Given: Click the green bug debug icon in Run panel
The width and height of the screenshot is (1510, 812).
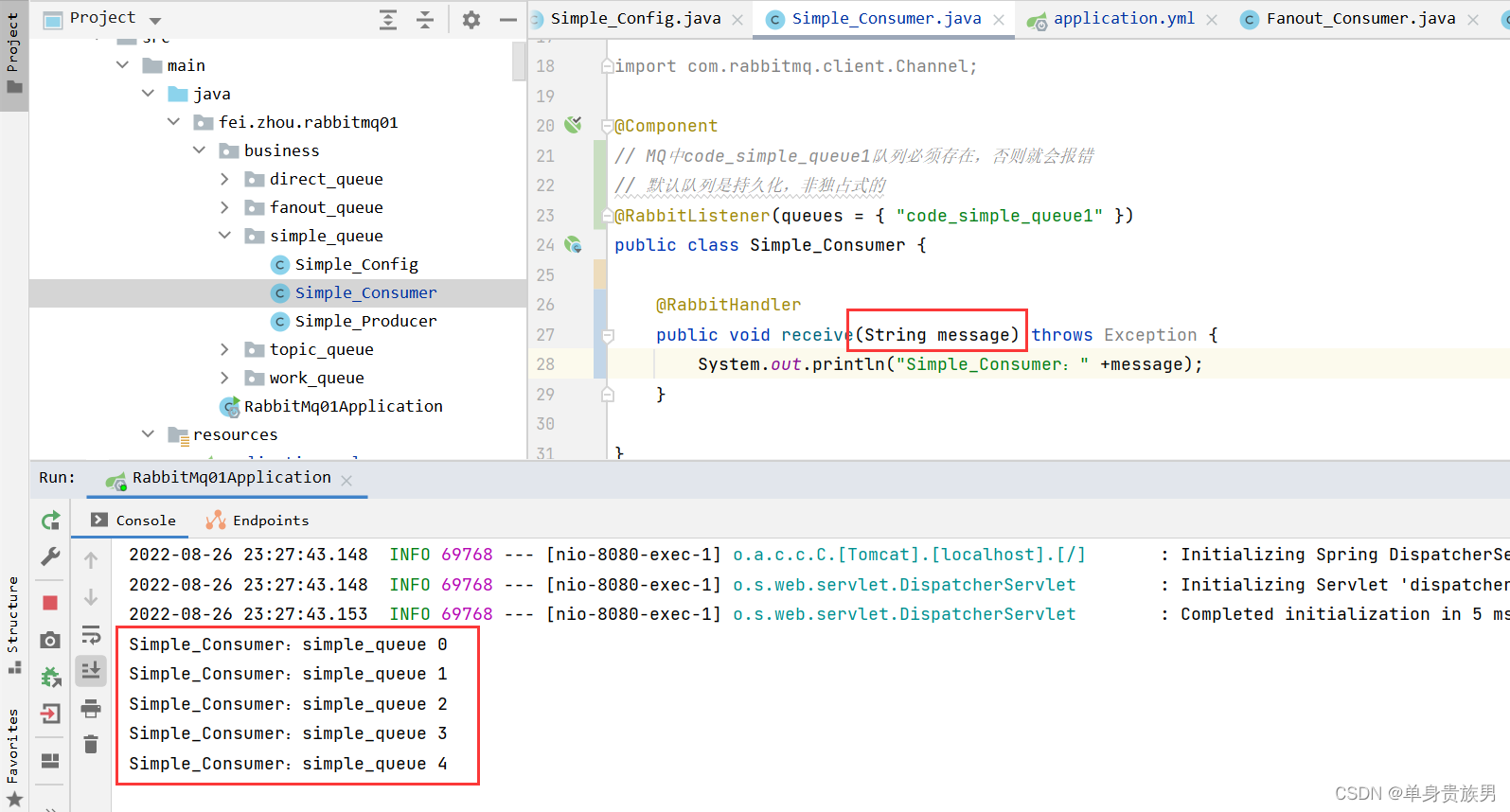Looking at the screenshot, I should 51,677.
